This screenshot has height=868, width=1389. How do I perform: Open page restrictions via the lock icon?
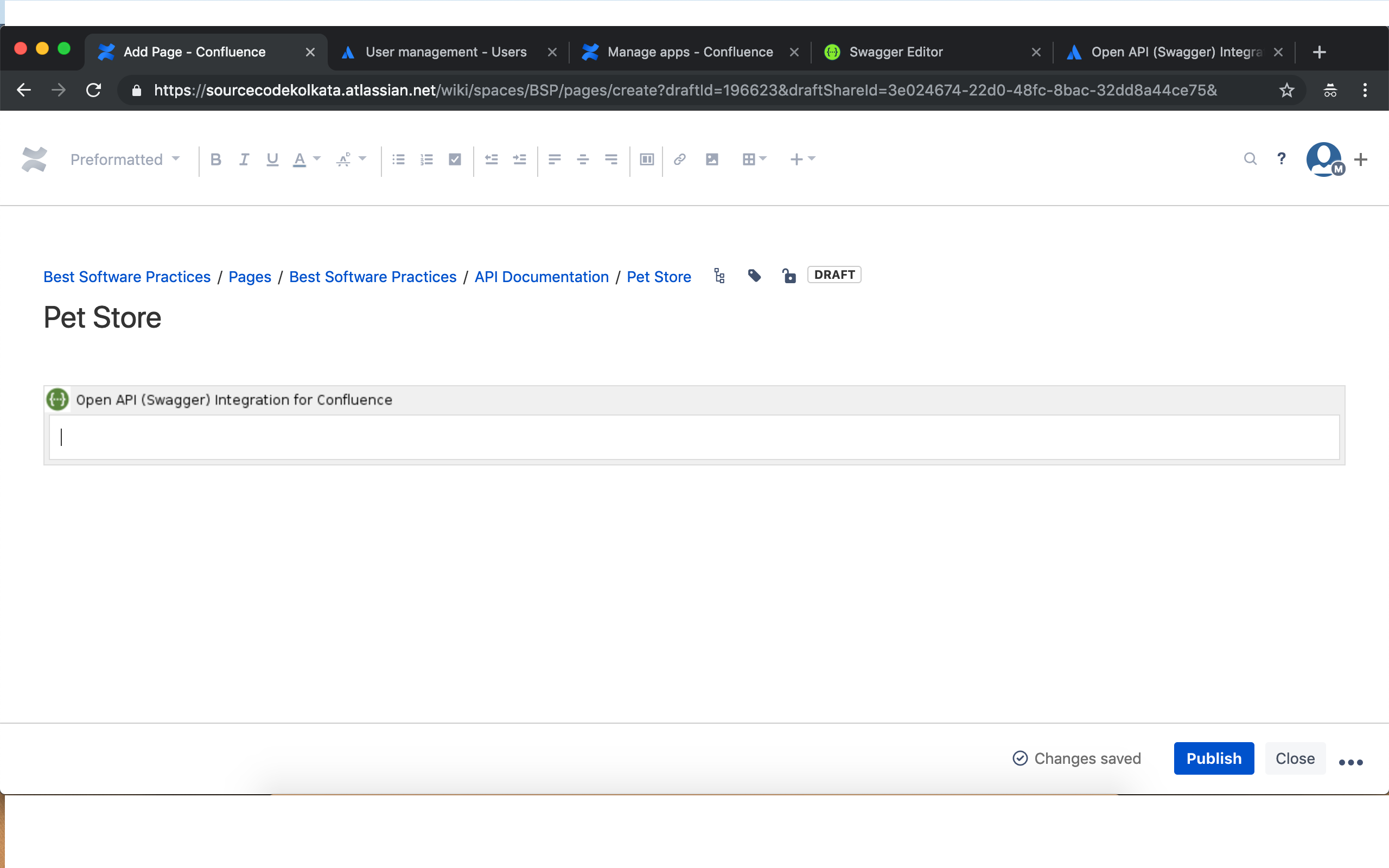point(789,276)
